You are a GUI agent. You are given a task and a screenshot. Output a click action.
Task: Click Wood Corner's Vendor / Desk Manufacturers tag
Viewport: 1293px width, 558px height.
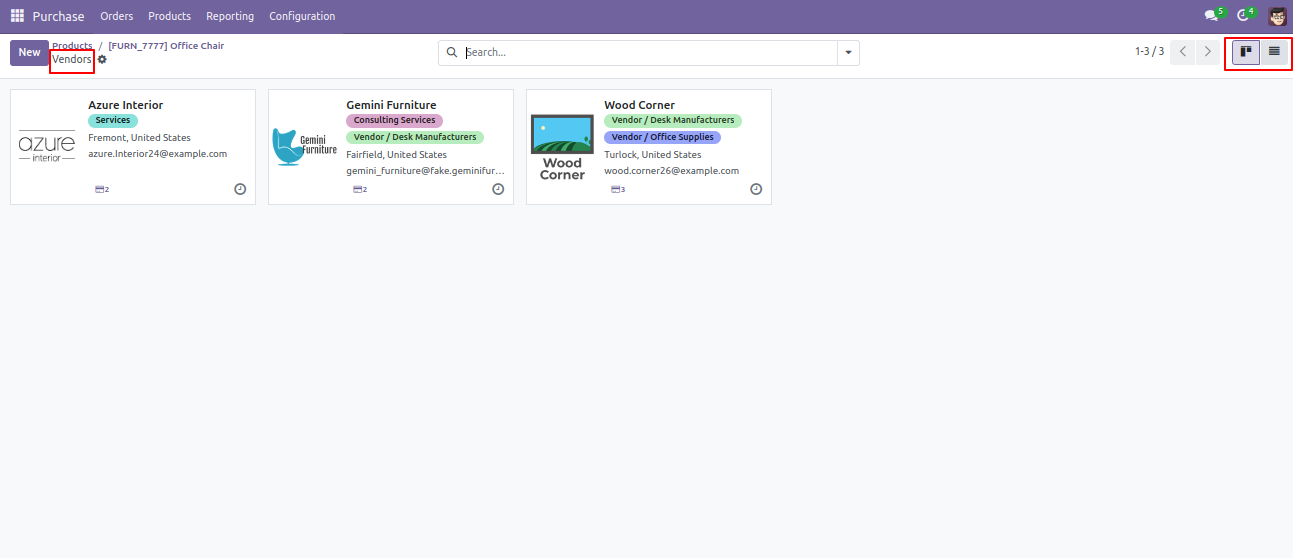673,120
